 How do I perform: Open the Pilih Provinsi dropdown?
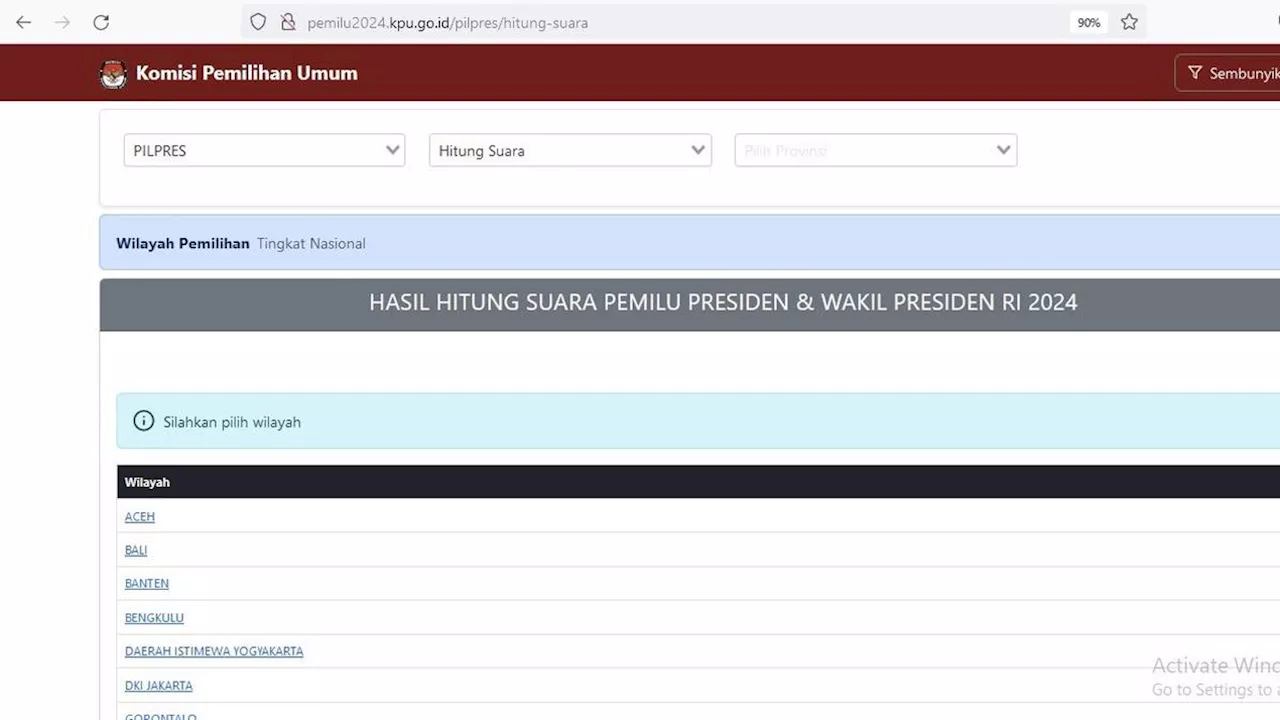tap(876, 150)
